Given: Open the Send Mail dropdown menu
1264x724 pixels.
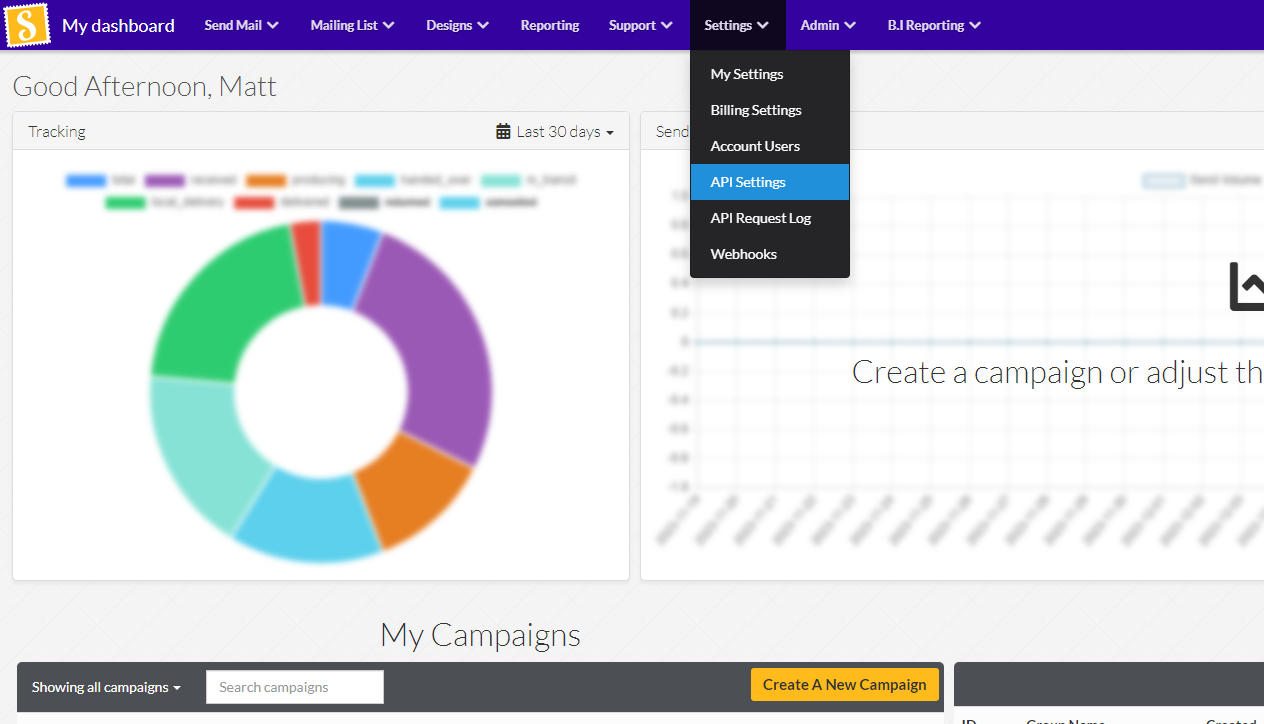Looking at the screenshot, I should [x=241, y=25].
